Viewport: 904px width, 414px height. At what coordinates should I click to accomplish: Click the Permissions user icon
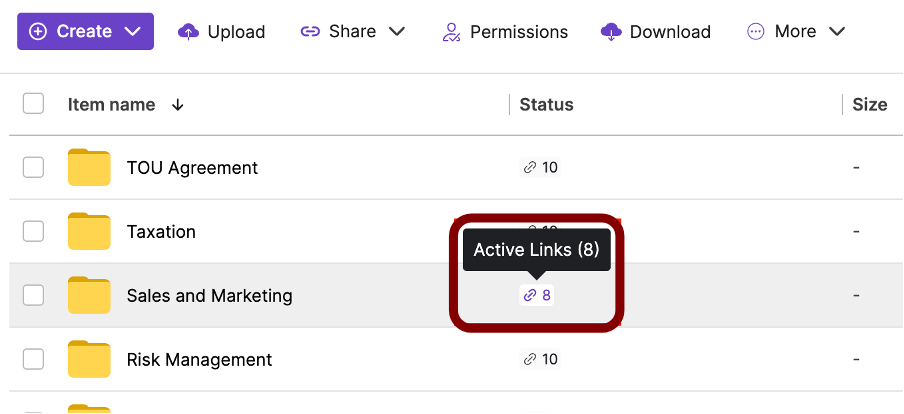(451, 32)
